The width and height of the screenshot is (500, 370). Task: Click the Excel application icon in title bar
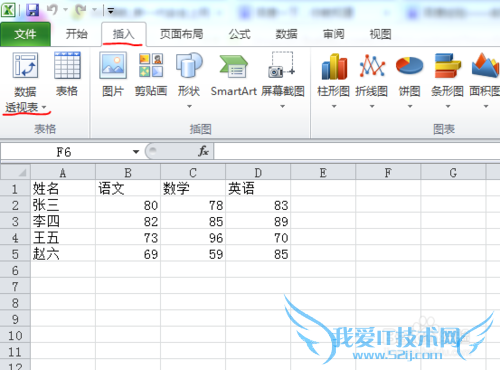click(x=8, y=10)
